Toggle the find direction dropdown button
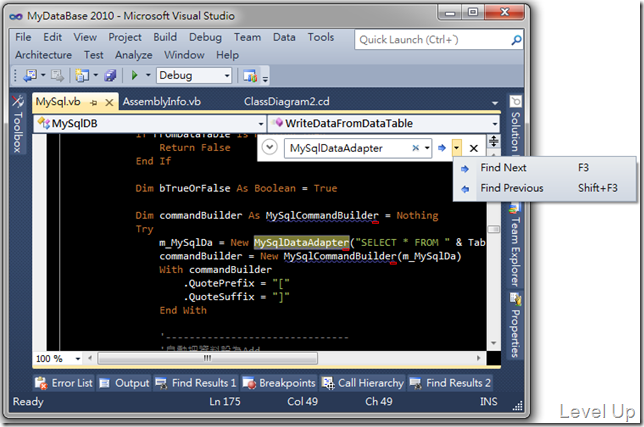 tap(457, 147)
